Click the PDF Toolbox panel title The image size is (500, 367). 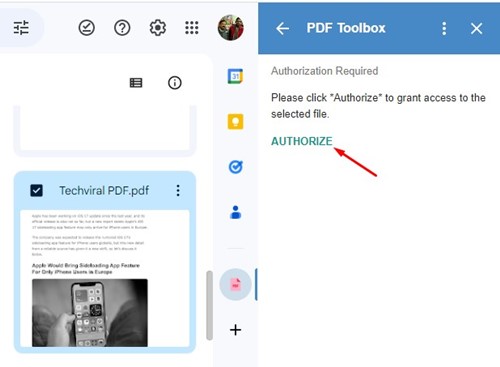[x=346, y=28]
